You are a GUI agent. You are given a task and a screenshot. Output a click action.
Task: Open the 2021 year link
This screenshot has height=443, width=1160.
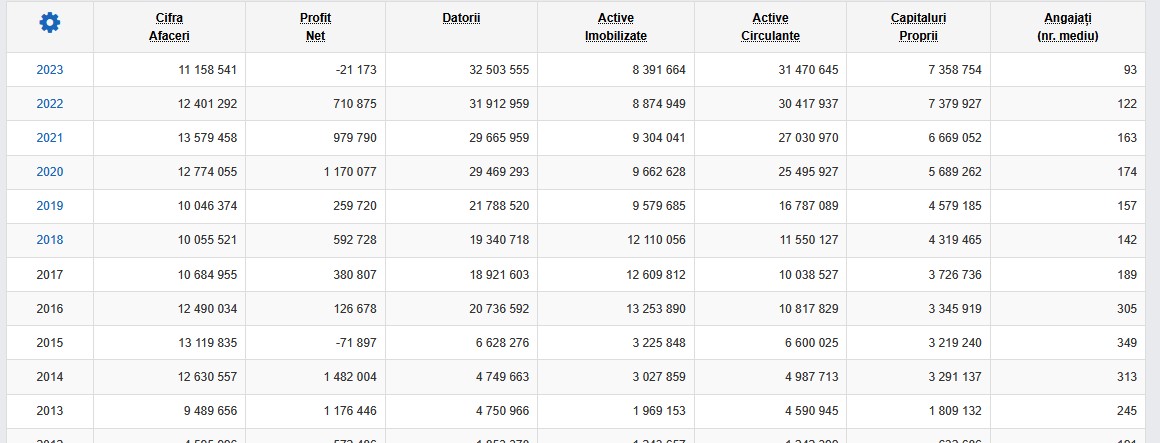pos(50,138)
